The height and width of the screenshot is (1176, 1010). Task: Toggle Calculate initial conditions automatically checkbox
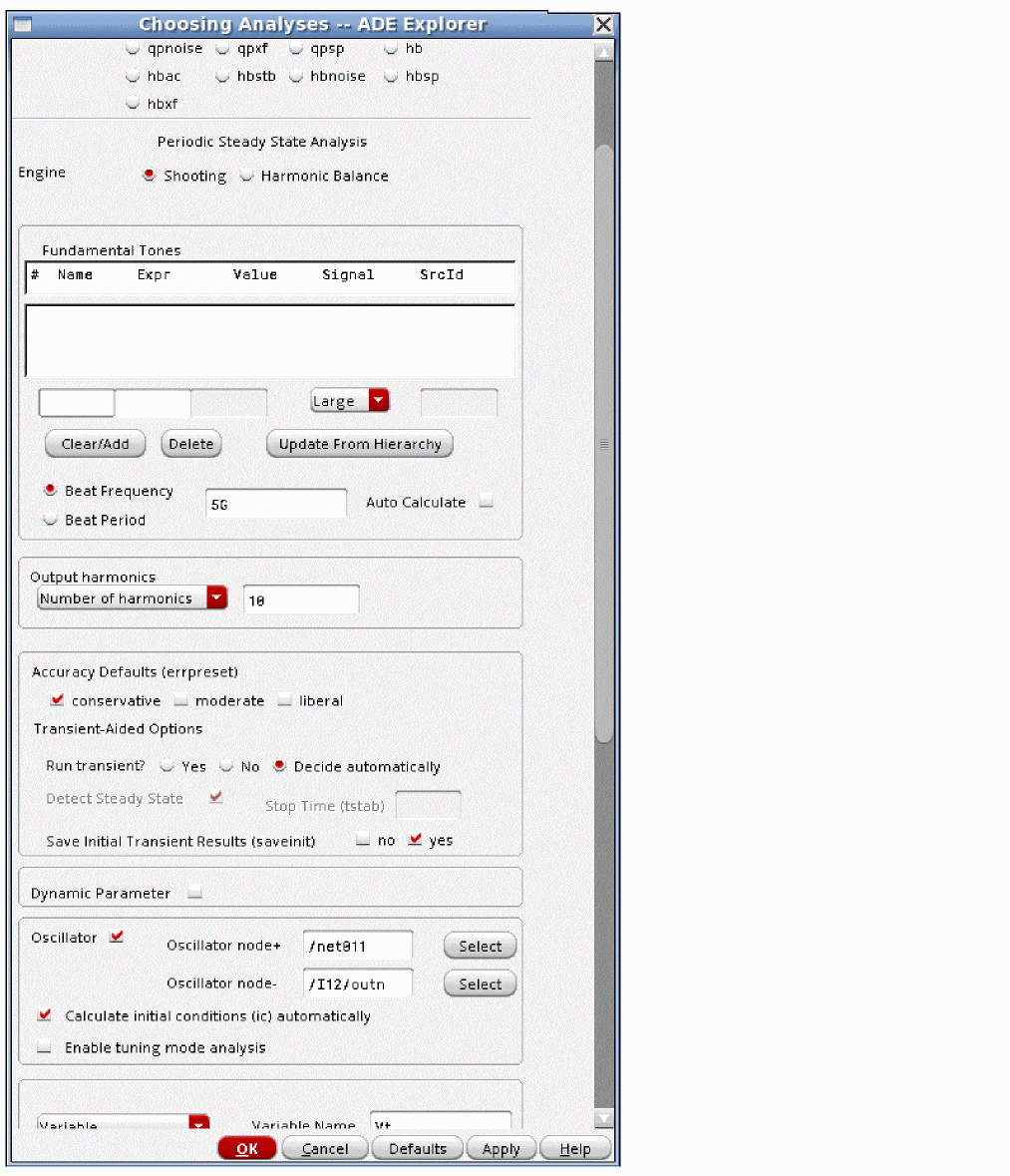click(x=44, y=1014)
